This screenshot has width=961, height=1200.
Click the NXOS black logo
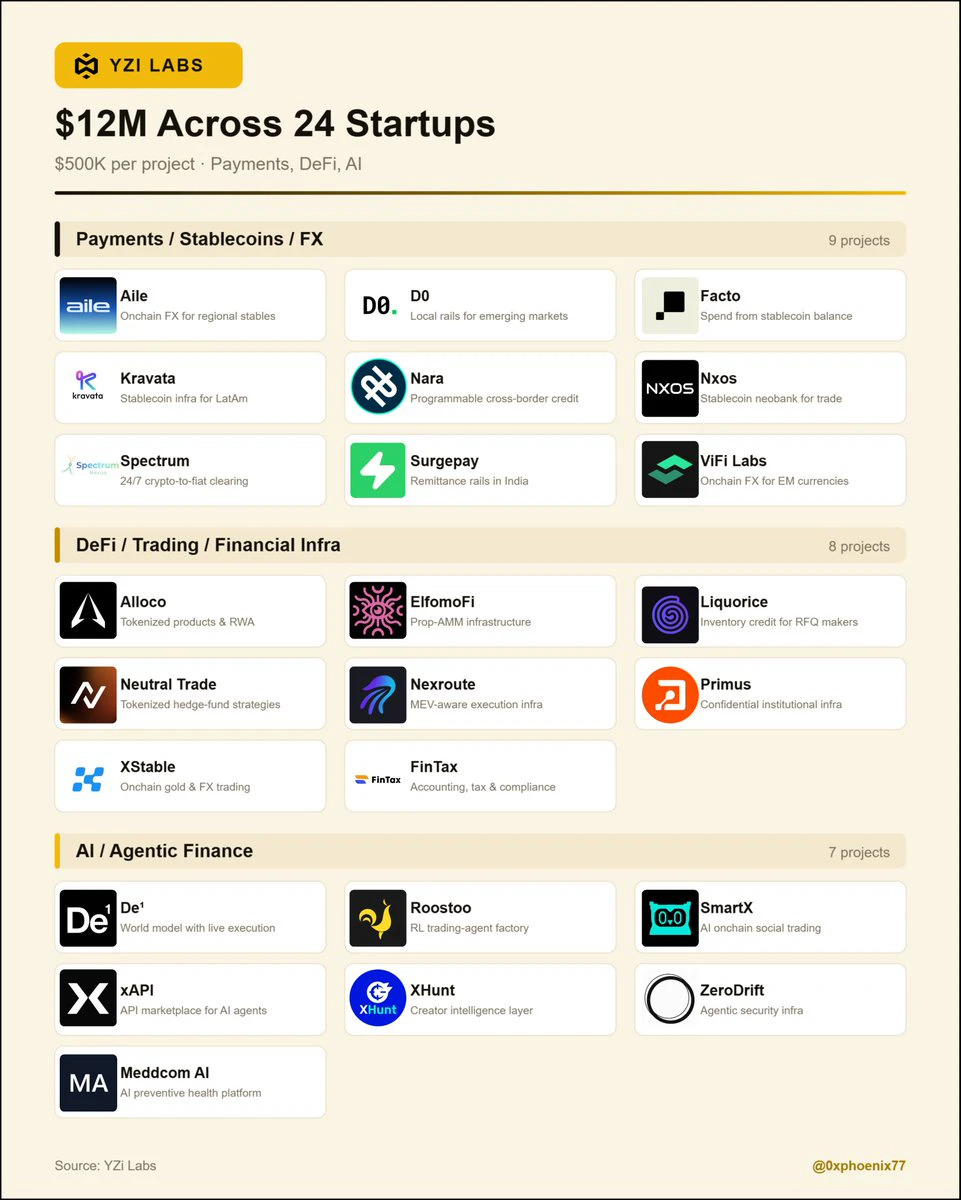(670, 388)
